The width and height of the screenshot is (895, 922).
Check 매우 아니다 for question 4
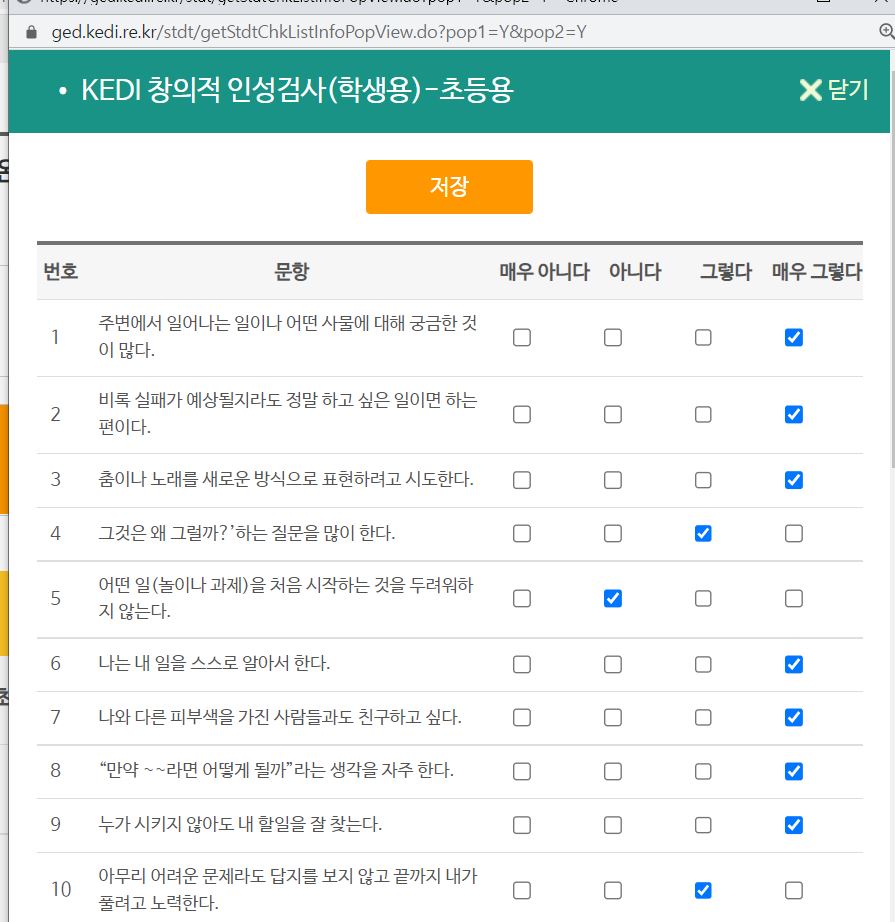(522, 533)
